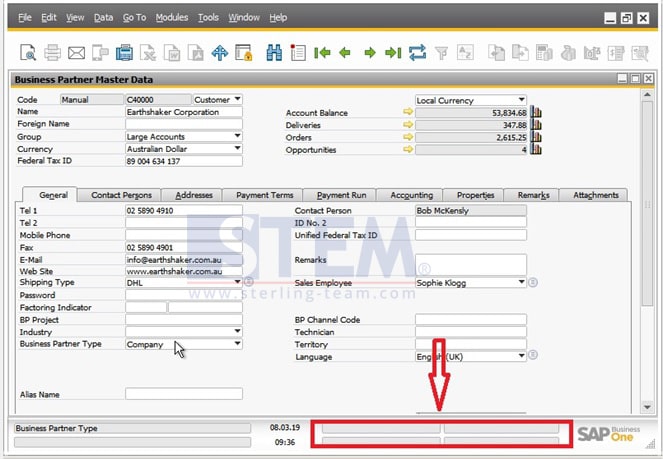Open Opportunities chart icon
The image size is (663, 459).
pyautogui.click(x=536, y=149)
